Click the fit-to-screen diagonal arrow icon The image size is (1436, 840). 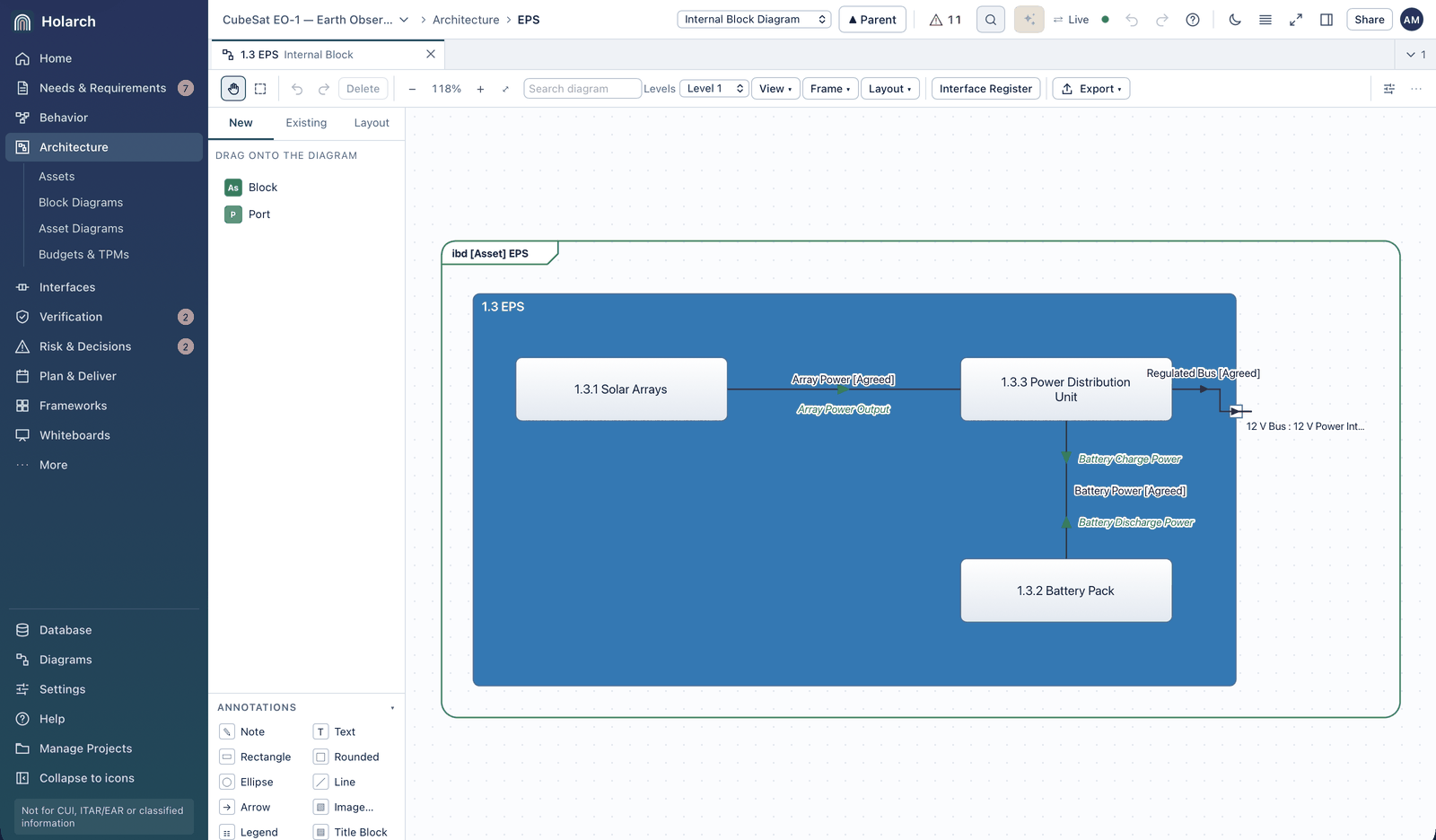point(505,89)
